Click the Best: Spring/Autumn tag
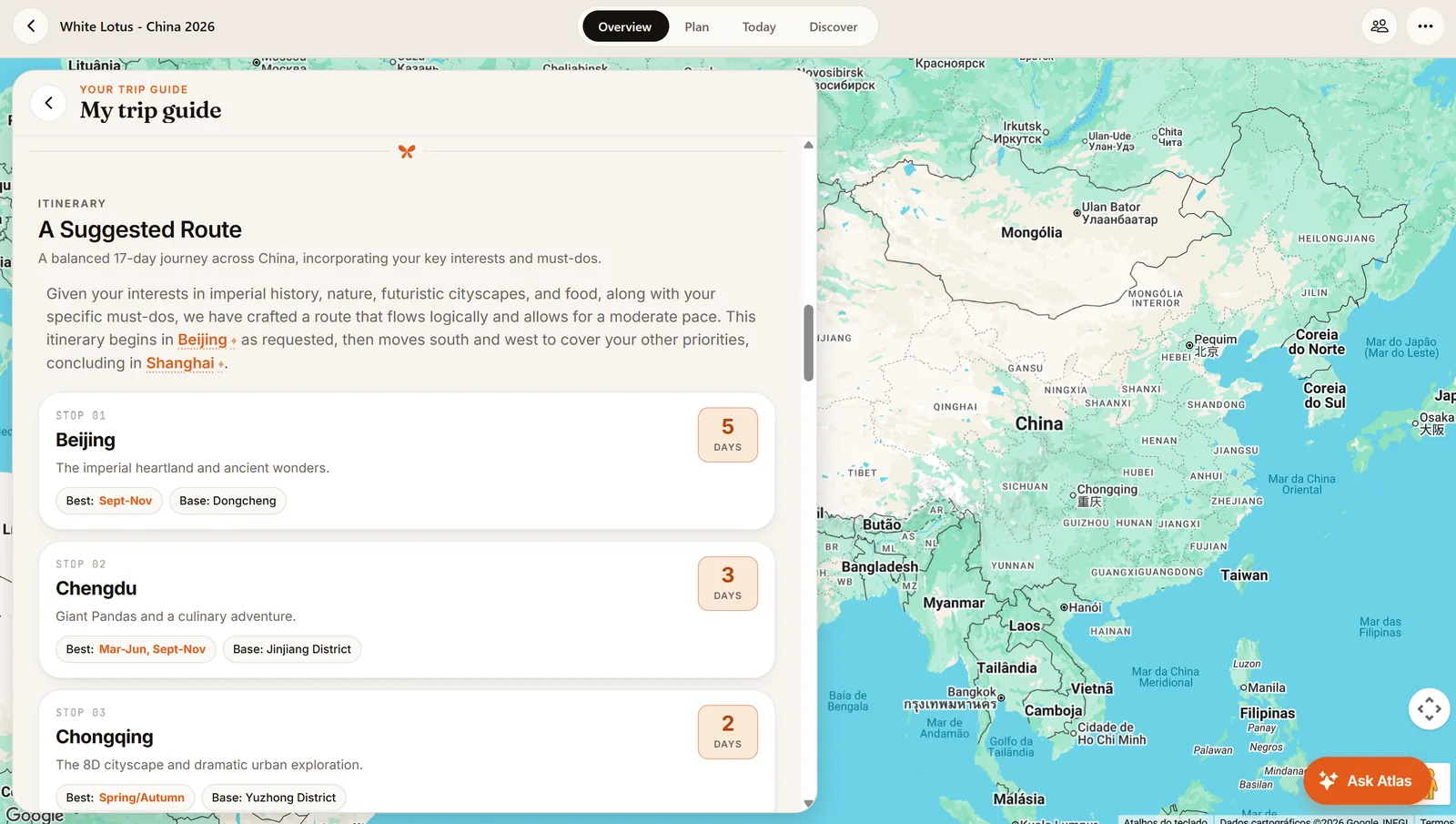The height and width of the screenshot is (824, 1456). pyautogui.click(x=126, y=798)
